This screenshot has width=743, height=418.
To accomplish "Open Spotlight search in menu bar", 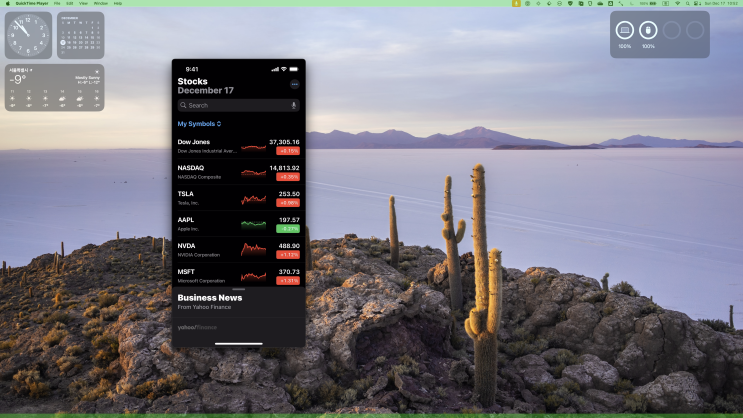I will click(688, 3).
